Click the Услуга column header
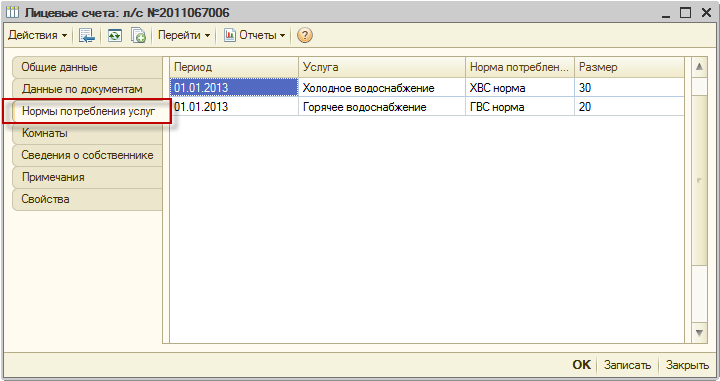 tap(382, 67)
